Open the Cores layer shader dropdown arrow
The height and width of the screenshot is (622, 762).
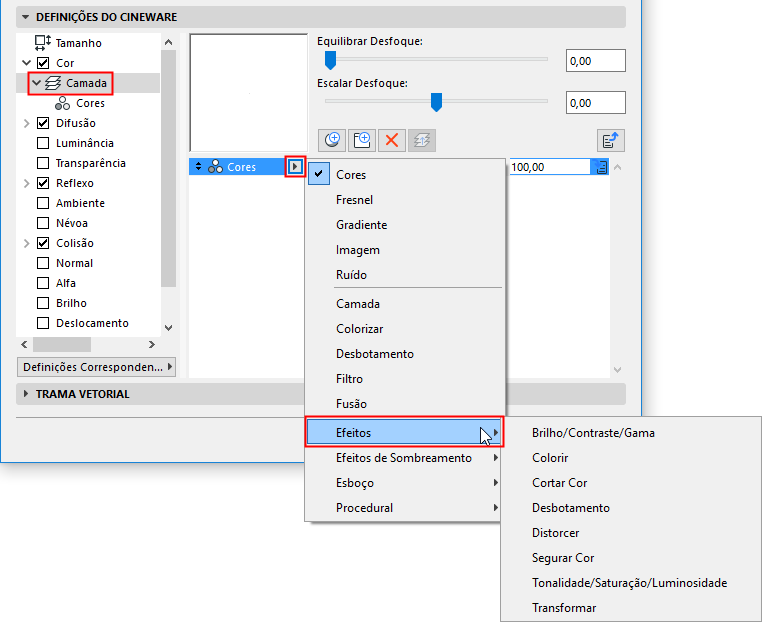tap(295, 167)
